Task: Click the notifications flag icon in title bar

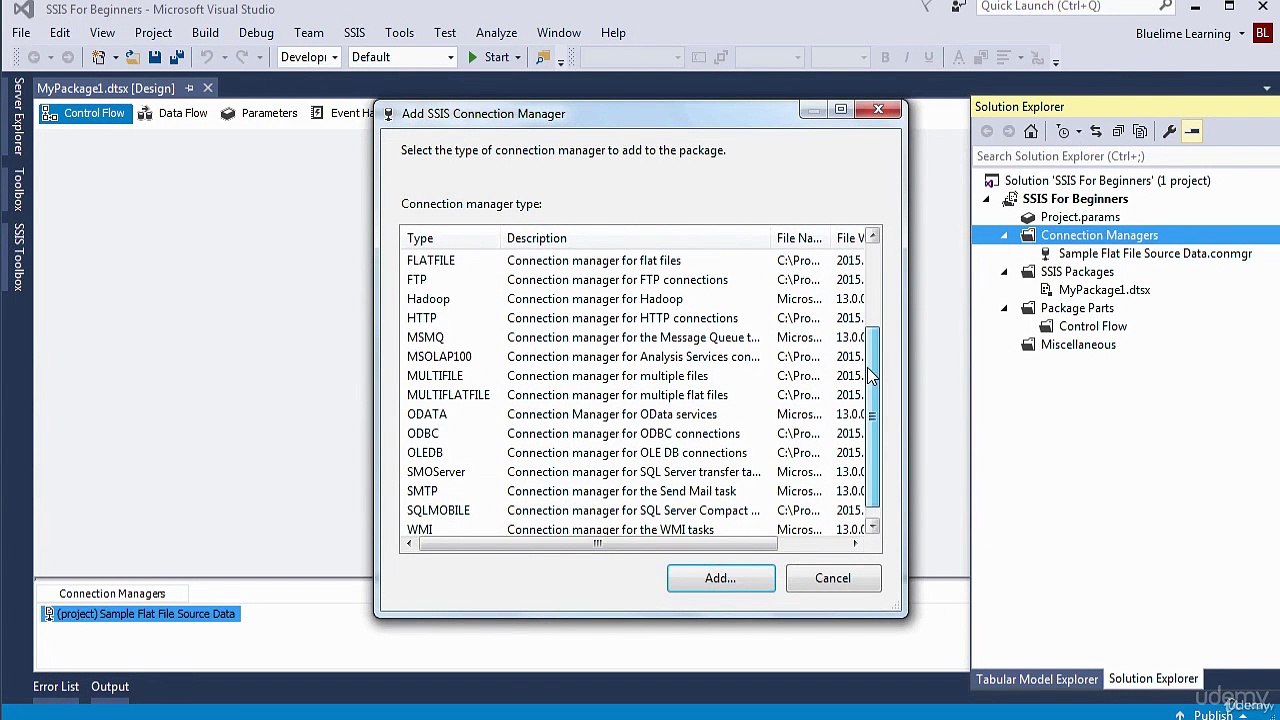Action: pyautogui.click(x=927, y=7)
